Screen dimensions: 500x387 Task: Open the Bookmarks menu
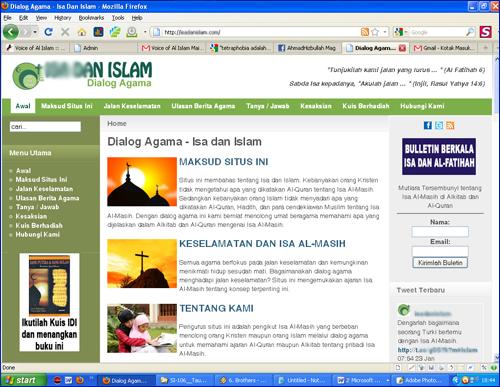[91, 18]
